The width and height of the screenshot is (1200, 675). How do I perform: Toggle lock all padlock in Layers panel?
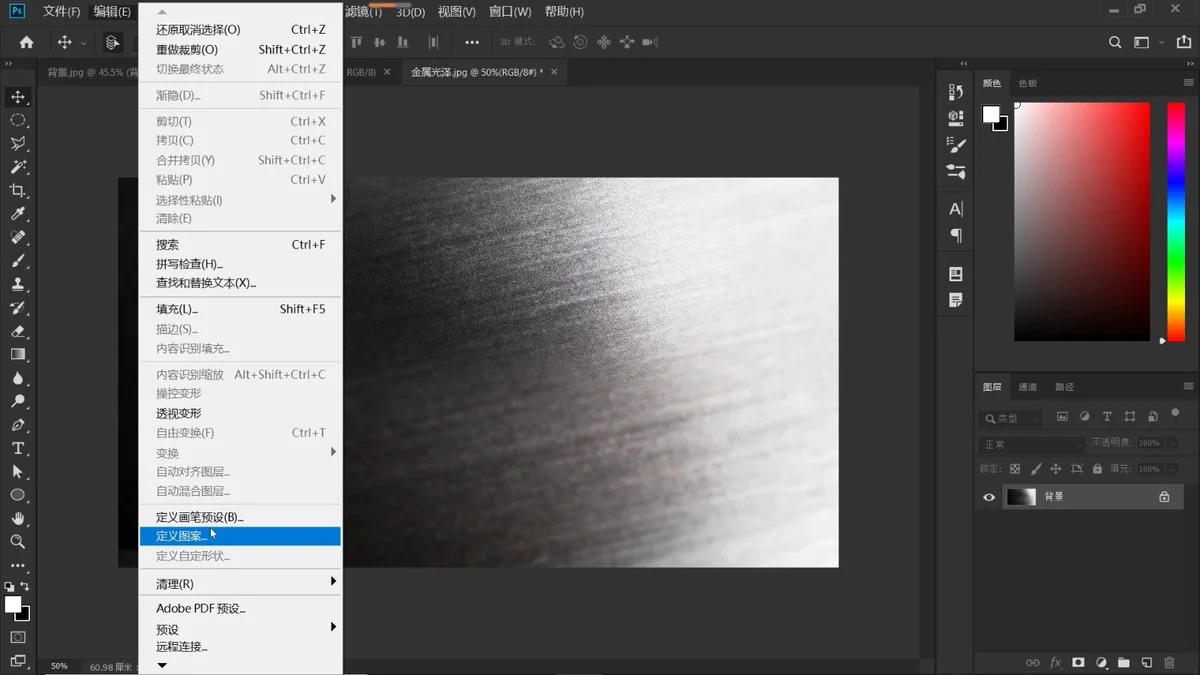[x=1097, y=468]
